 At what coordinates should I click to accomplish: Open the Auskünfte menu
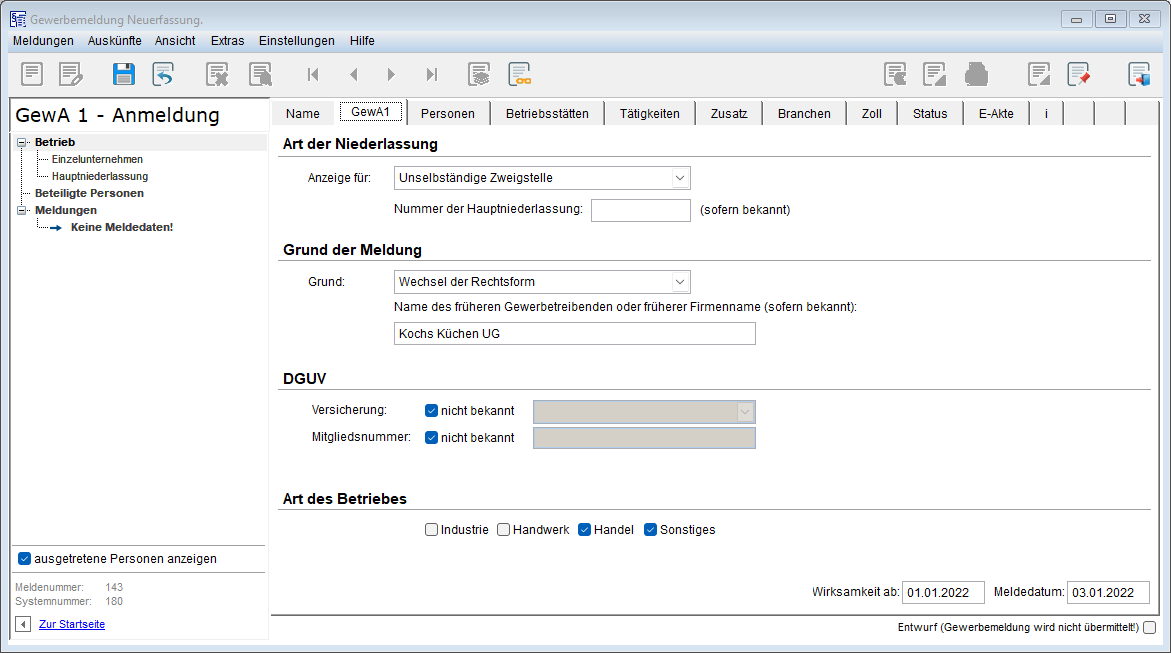(x=114, y=41)
